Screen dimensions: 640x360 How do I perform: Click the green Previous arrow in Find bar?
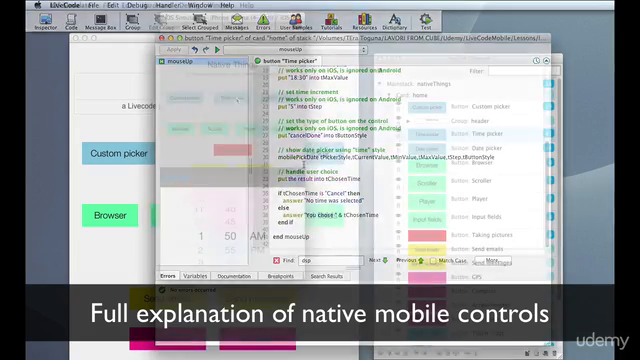pyautogui.click(x=421, y=260)
